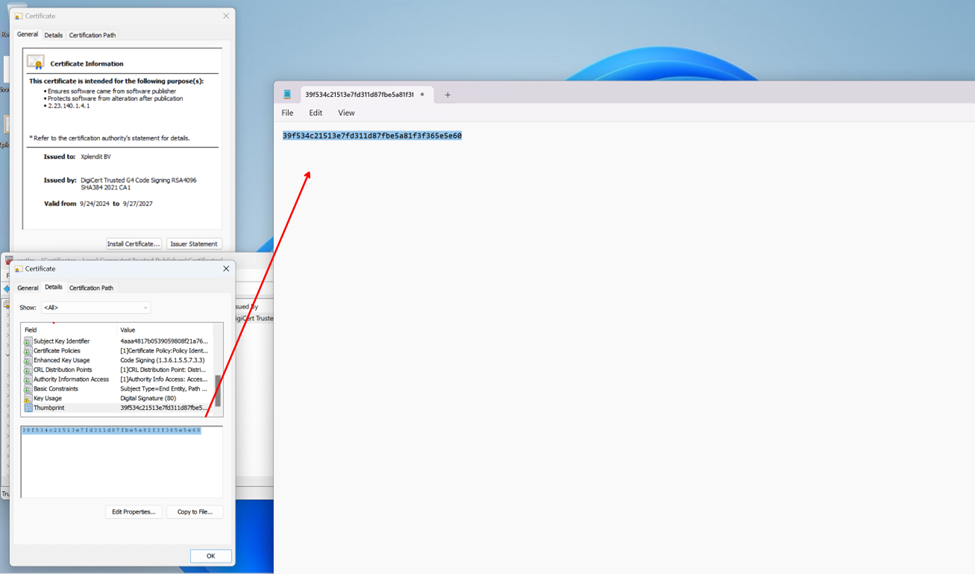Click the certificate ribbon icon in General tab

(x=36, y=62)
